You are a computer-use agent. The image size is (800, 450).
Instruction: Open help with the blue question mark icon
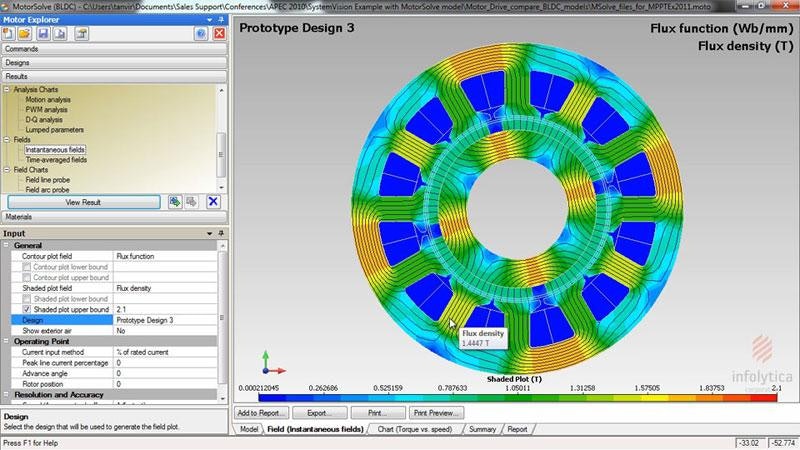pos(201,33)
